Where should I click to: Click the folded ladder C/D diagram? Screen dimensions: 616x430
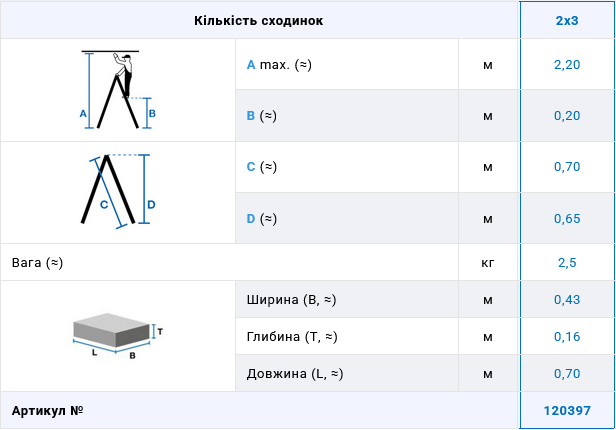pyautogui.click(x=118, y=191)
